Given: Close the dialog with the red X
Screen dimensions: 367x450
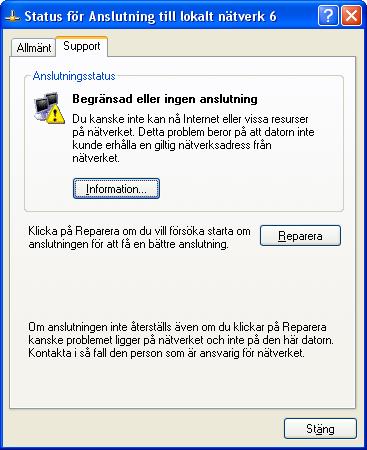Looking at the screenshot, I should pyautogui.click(x=351, y=16).
